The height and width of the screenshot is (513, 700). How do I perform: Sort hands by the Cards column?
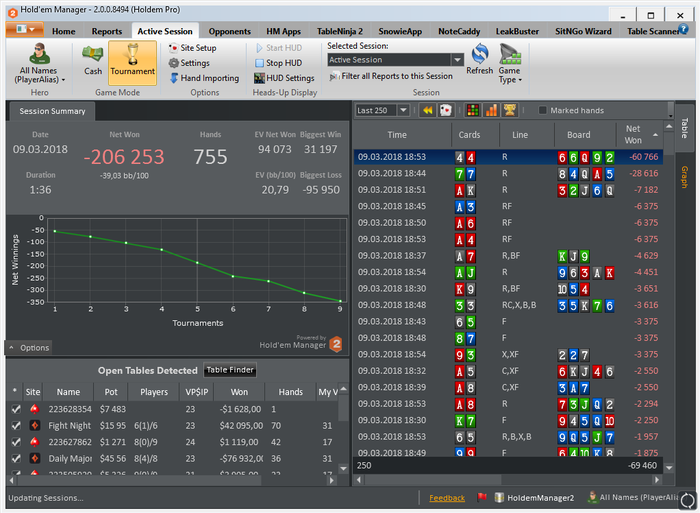tap(469, 134)
